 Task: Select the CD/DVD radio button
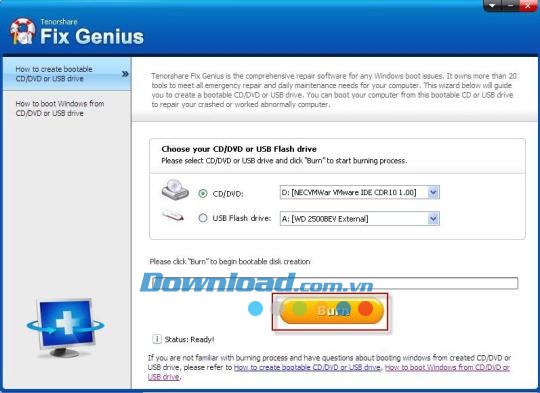[x=203, y=194]
